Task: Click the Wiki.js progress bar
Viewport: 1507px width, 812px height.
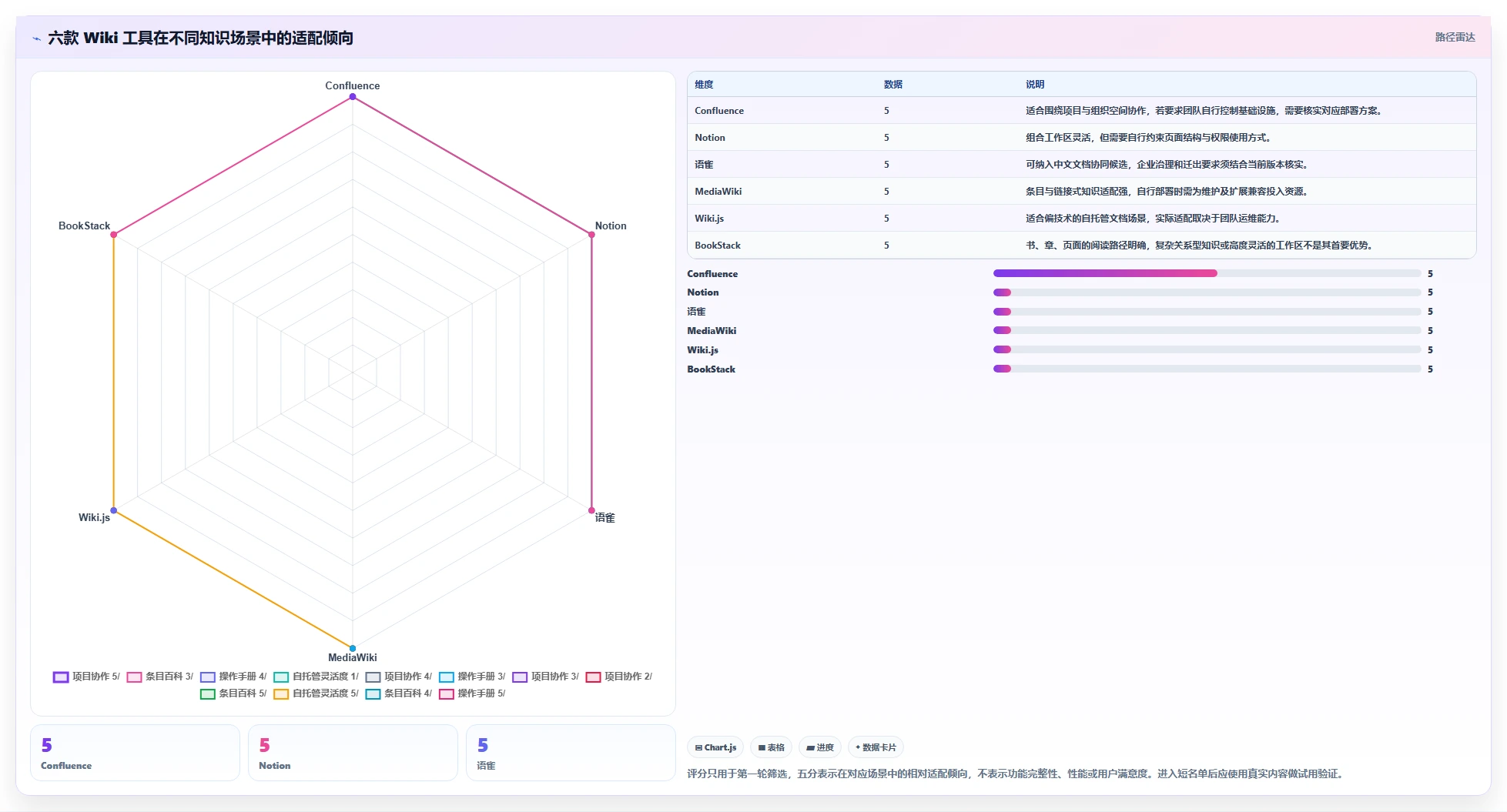Action: click(1207, 349)
